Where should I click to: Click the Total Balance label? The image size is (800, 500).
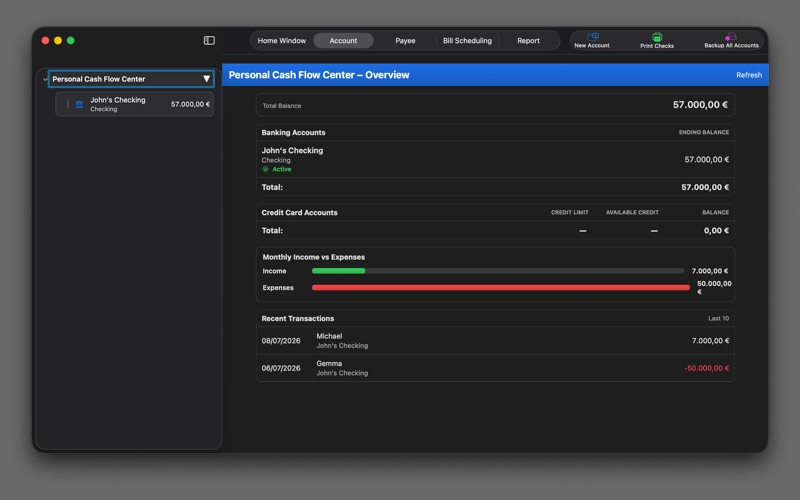(282, 106)
